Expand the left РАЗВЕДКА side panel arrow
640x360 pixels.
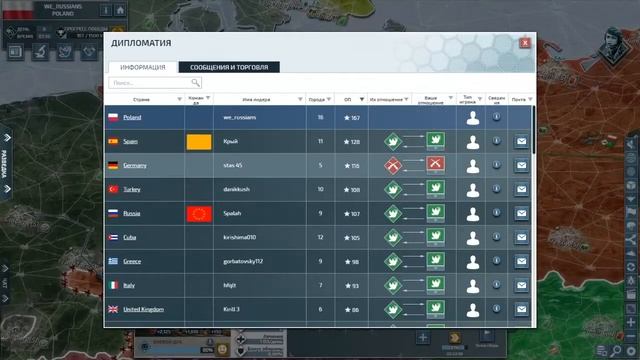(x=7, y=138)
